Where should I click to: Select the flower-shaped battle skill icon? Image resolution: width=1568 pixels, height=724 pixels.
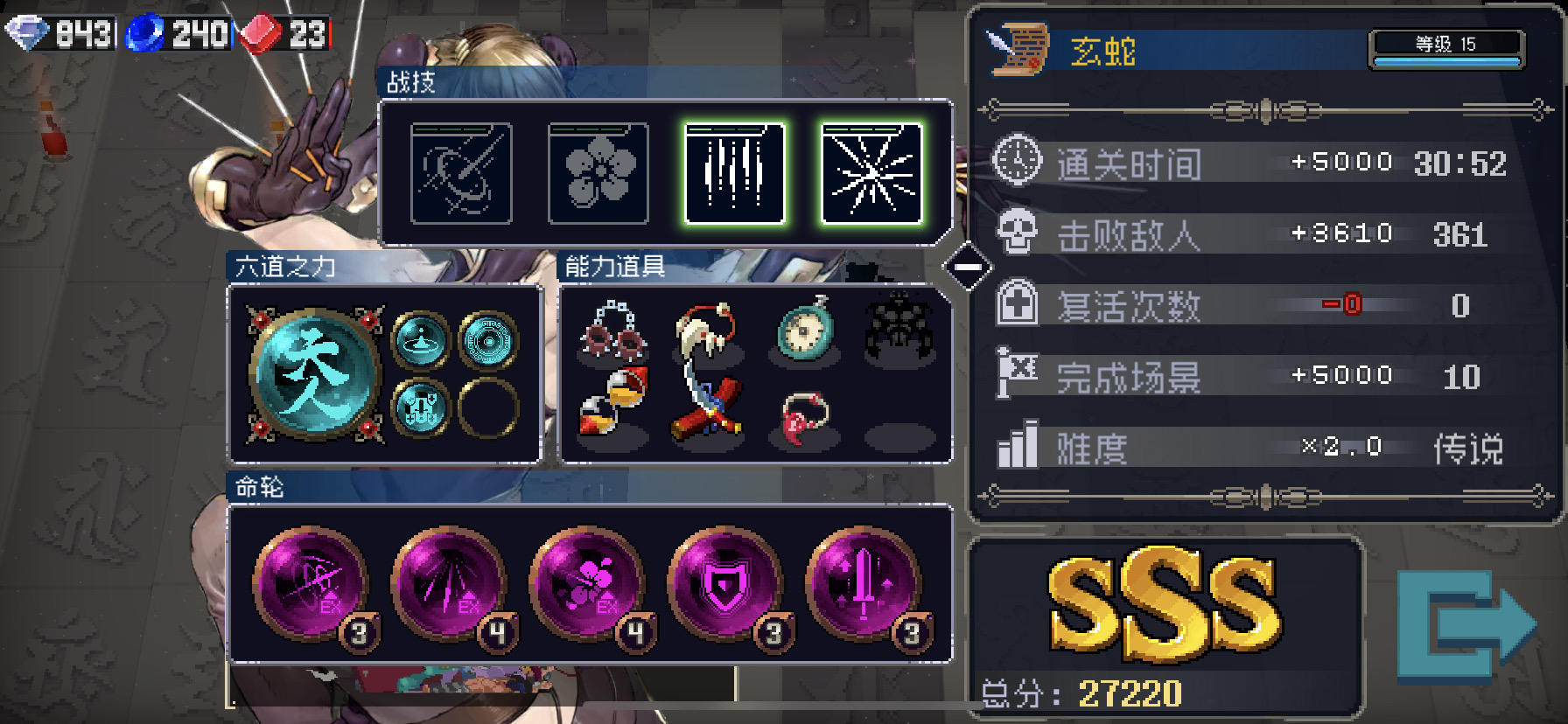pos(598,173)
